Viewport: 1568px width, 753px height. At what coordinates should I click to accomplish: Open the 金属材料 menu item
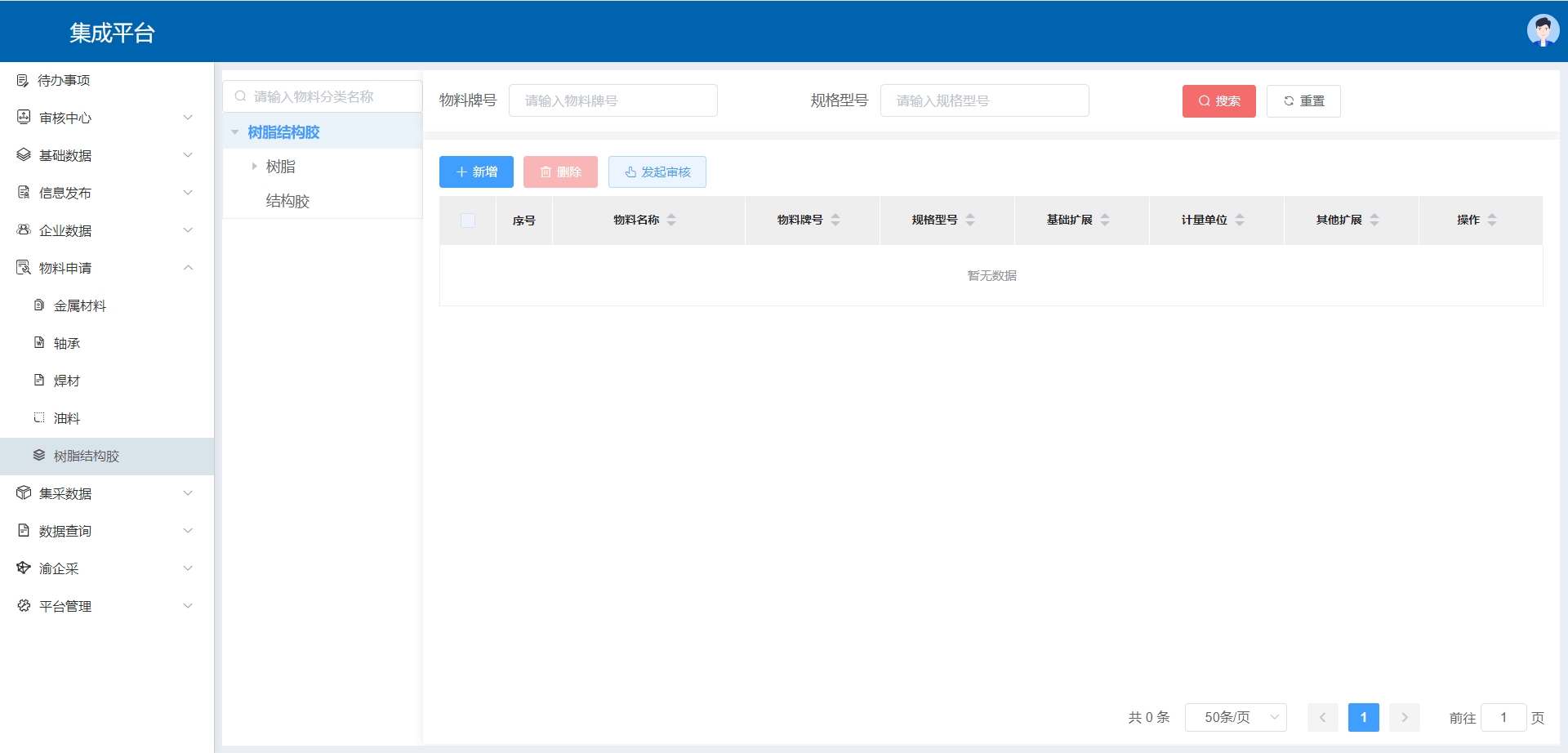click(80, 305)
